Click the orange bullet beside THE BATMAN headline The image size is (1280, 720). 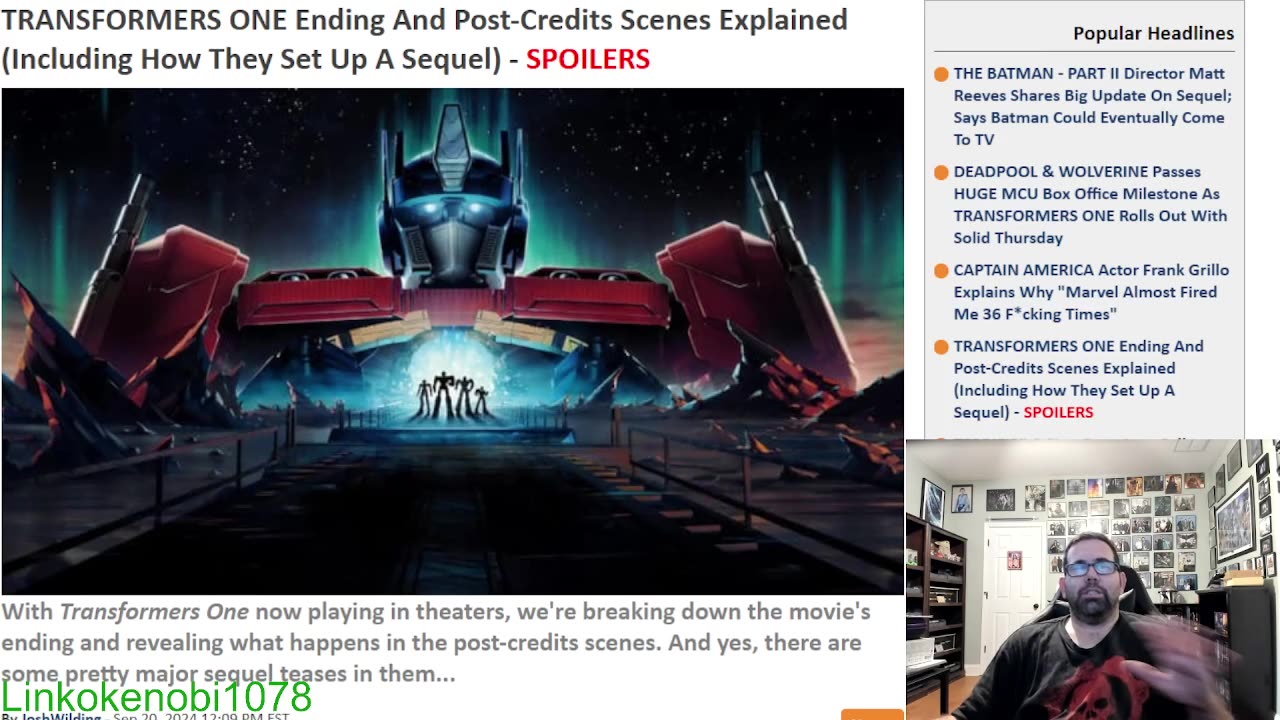941,74
